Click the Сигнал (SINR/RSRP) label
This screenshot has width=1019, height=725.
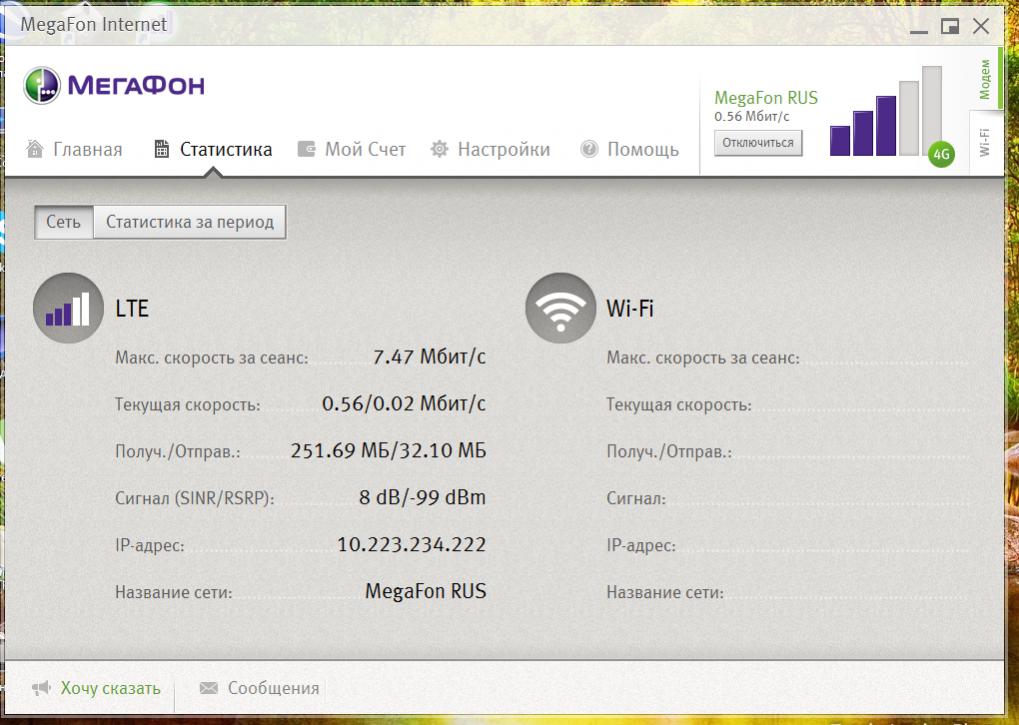195,498
